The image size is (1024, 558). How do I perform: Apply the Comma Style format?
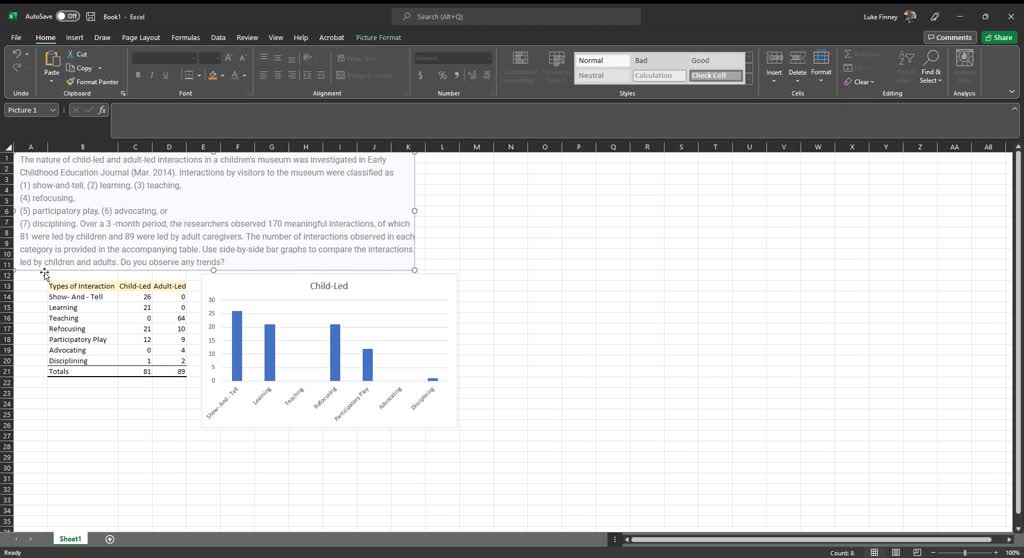click(456, 75)
